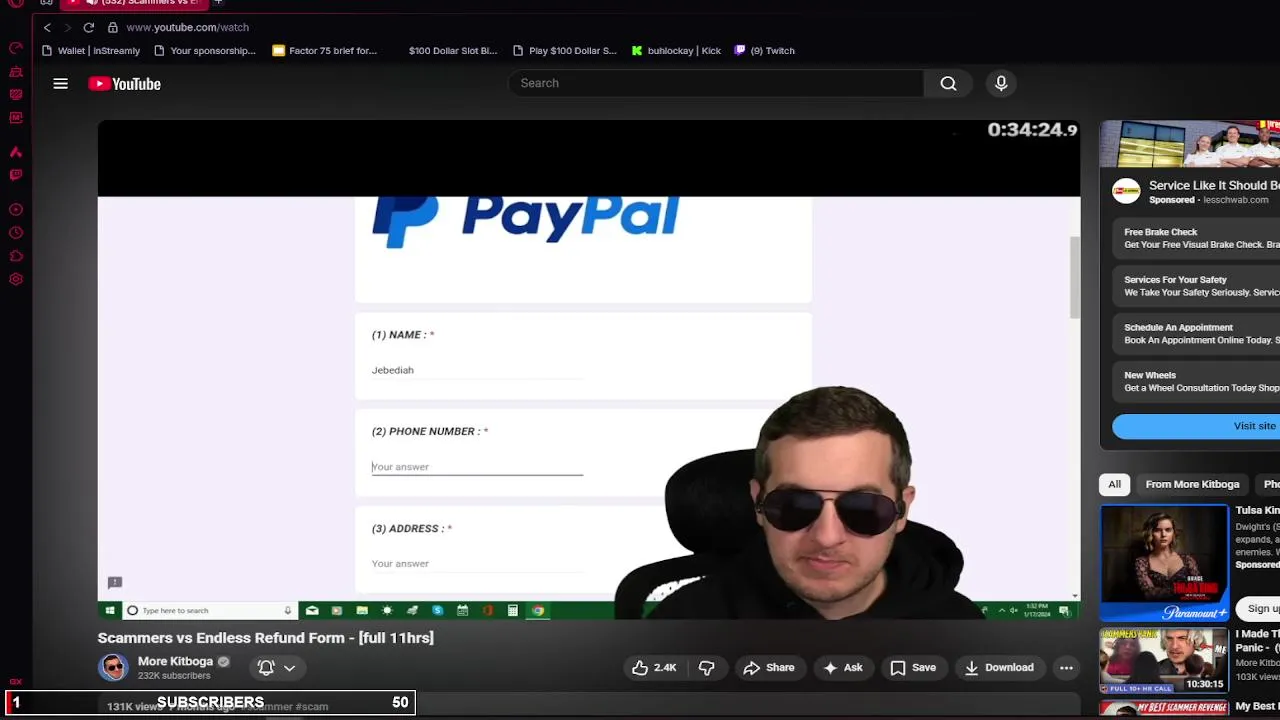Open site info via the padlock icon
Image resolution: width=1280 pixels, height=720 pixels.
(113, 28)
